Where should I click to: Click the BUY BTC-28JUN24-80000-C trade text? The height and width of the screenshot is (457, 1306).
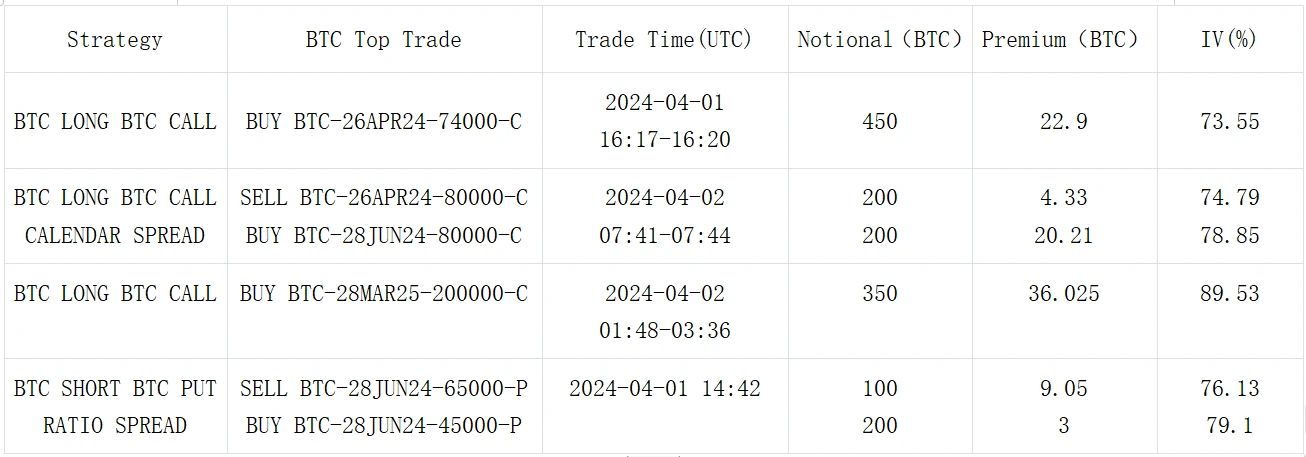pos(384,236)
